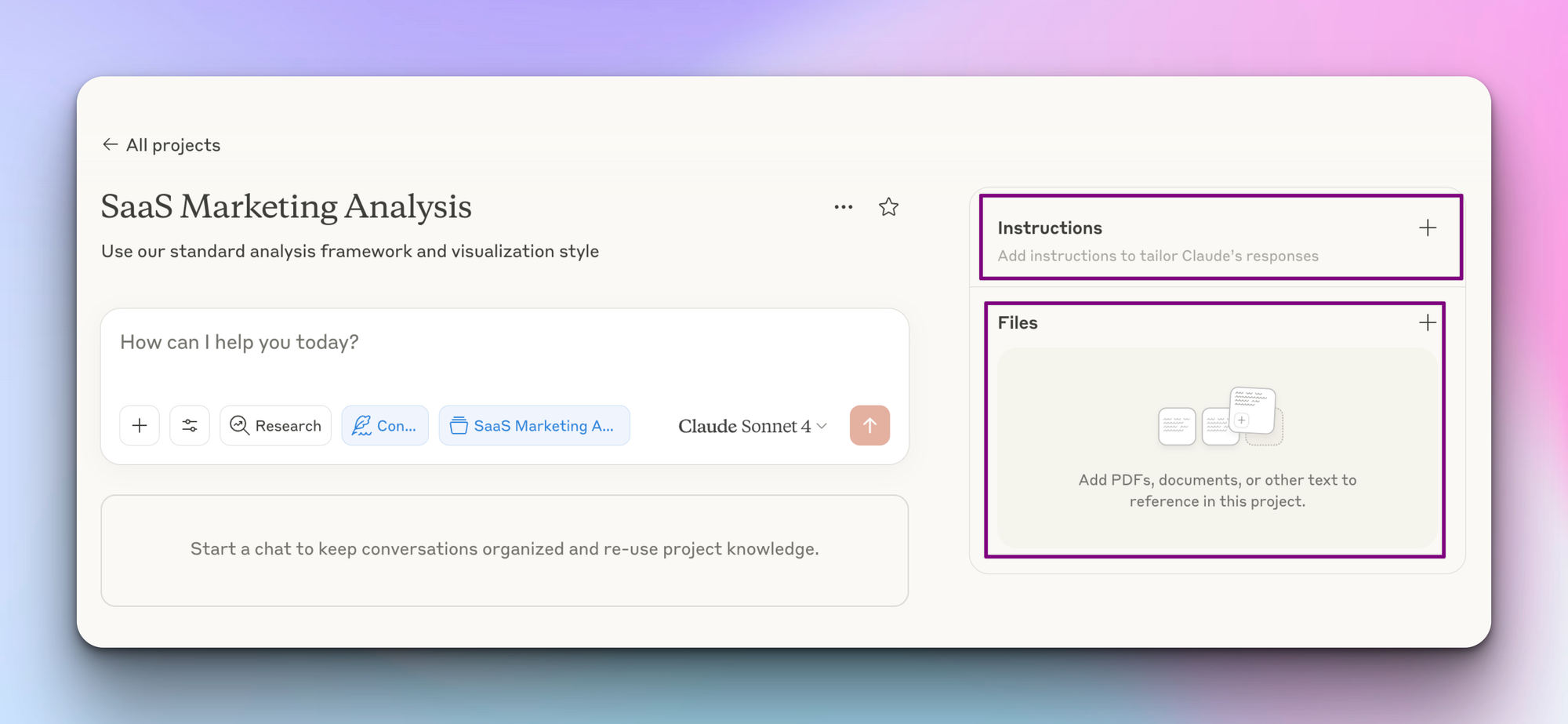Expand the Claude Sonnet 4 model selector

click(752, 426)
